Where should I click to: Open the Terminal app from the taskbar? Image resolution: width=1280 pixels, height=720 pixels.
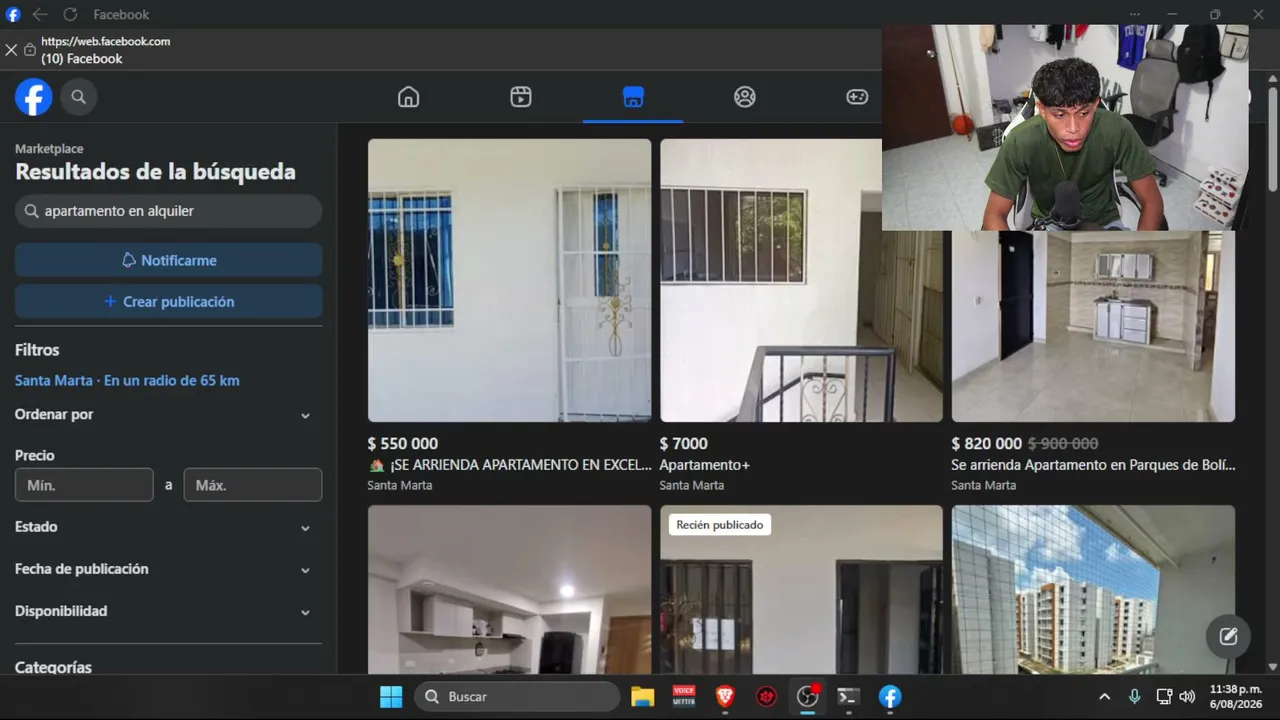848,697
